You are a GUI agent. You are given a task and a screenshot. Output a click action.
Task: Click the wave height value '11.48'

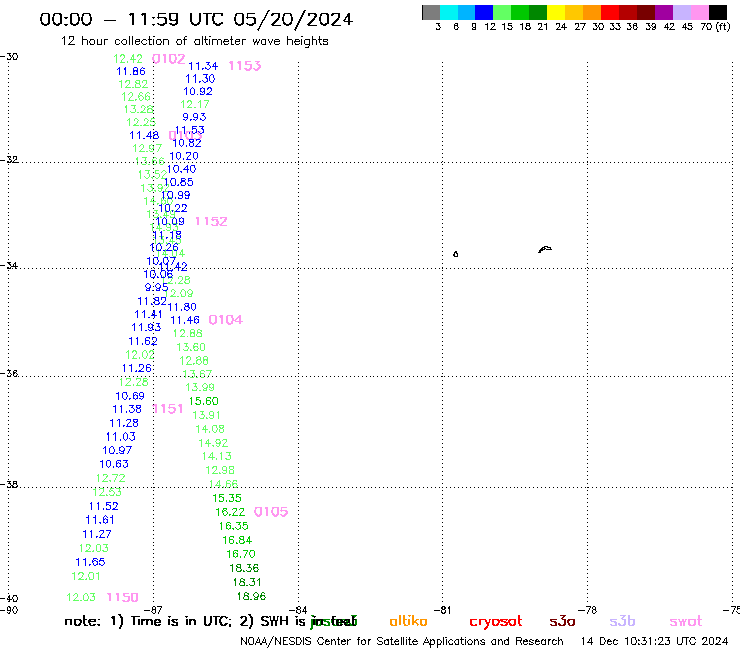pos(144,135)
